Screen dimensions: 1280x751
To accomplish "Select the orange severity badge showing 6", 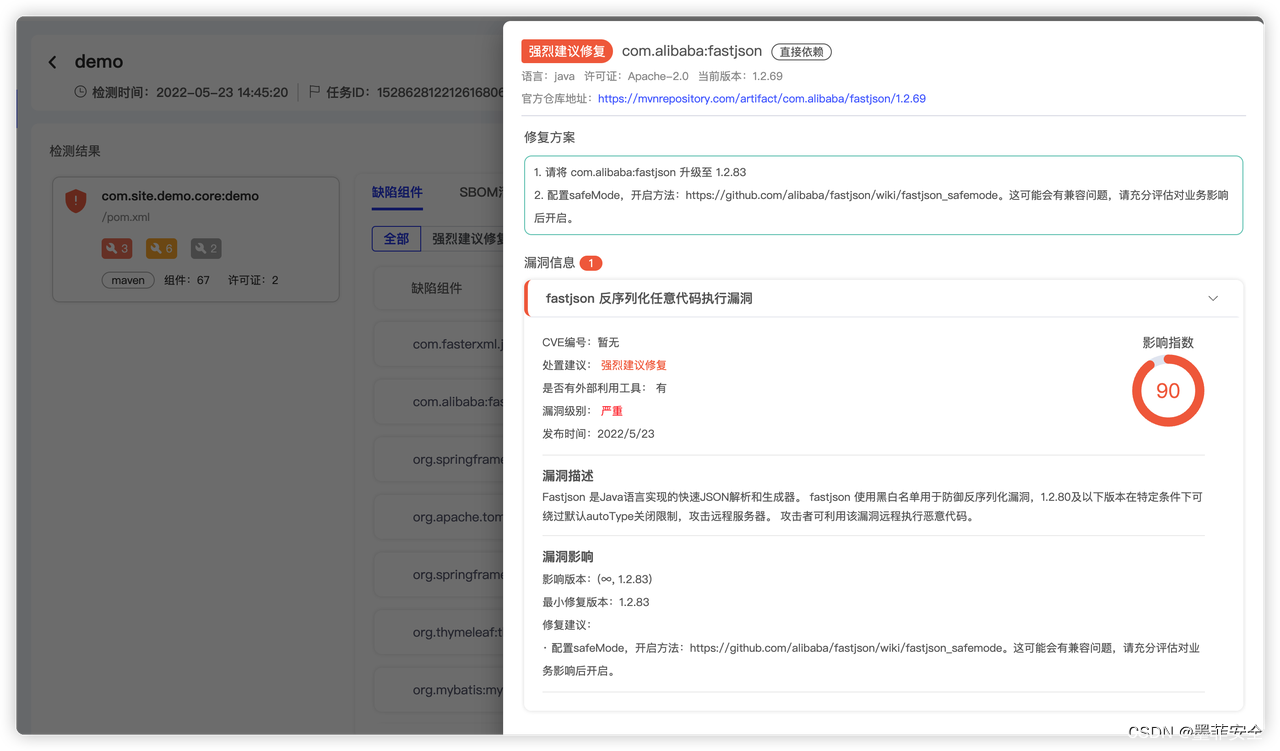I will pos(161,248).
